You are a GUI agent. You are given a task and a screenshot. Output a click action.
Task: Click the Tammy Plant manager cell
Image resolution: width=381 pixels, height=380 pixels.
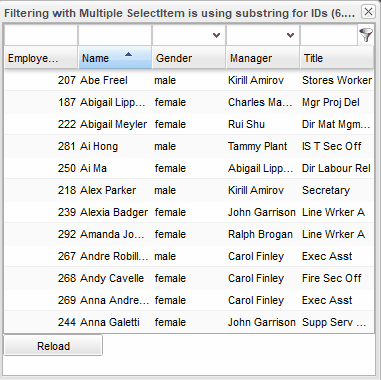(x=263, y=146)
